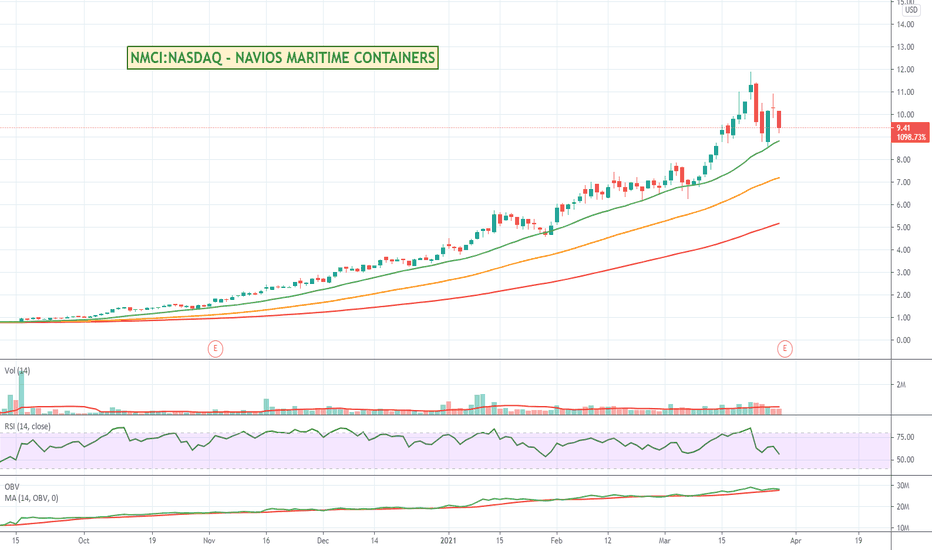Click the Feb date label on time axis
This screenshot has height=550, width=932.
point(556,540)
